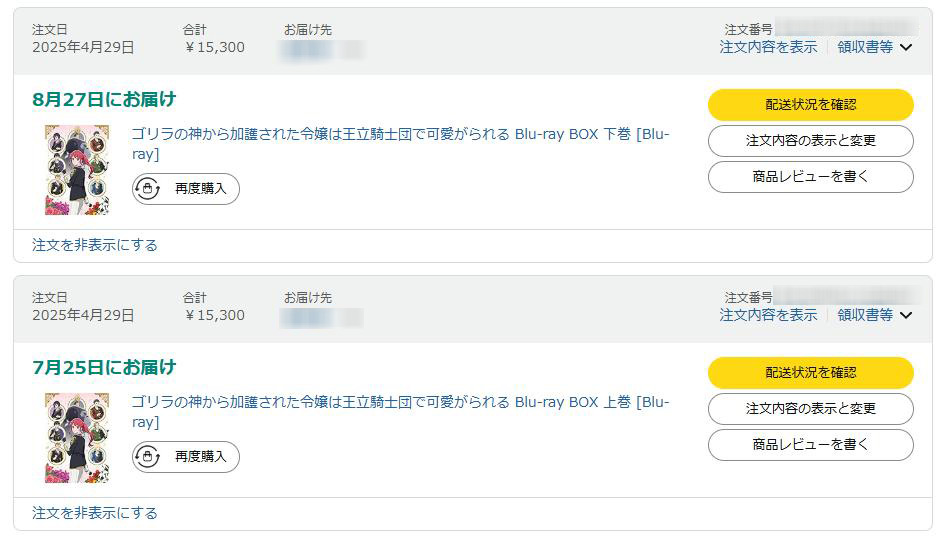Click 注文内容の表示と変更 in second order
The width and height of the screenshot is (943, 537).
(x=811, y=409)
